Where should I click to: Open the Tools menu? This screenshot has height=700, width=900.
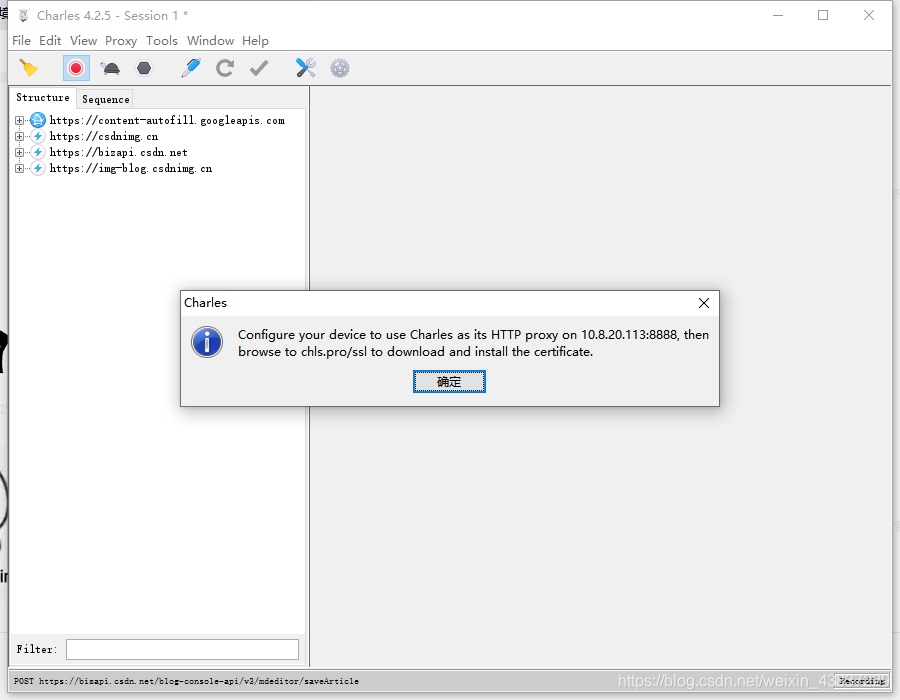point(162,41)
